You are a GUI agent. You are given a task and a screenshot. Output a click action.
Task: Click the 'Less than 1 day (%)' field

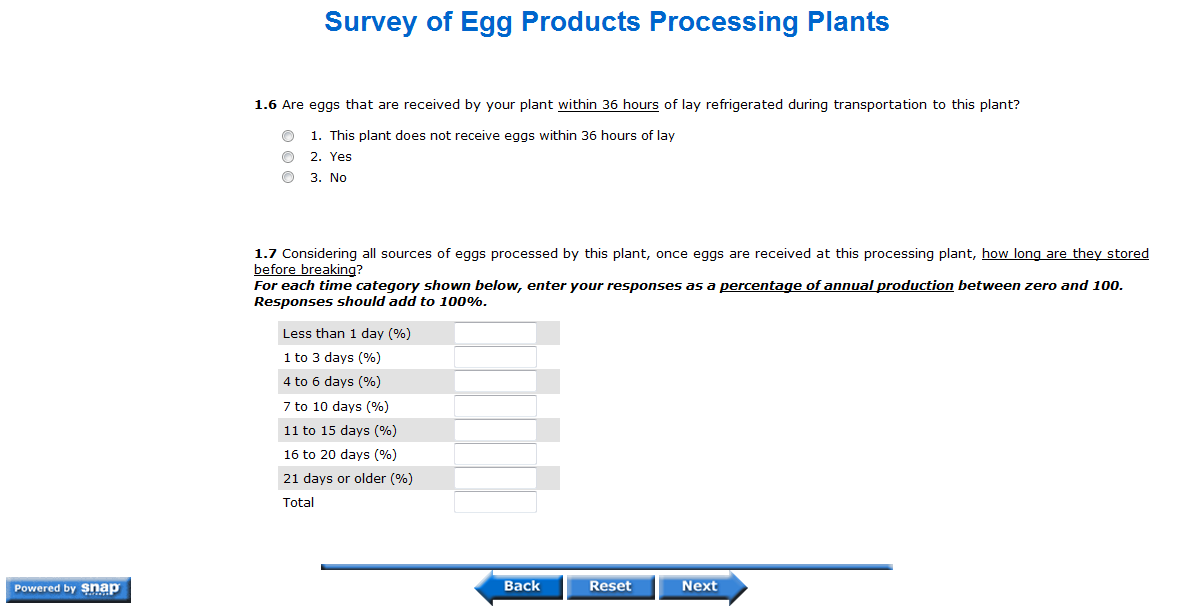click(x=495, y=333)
